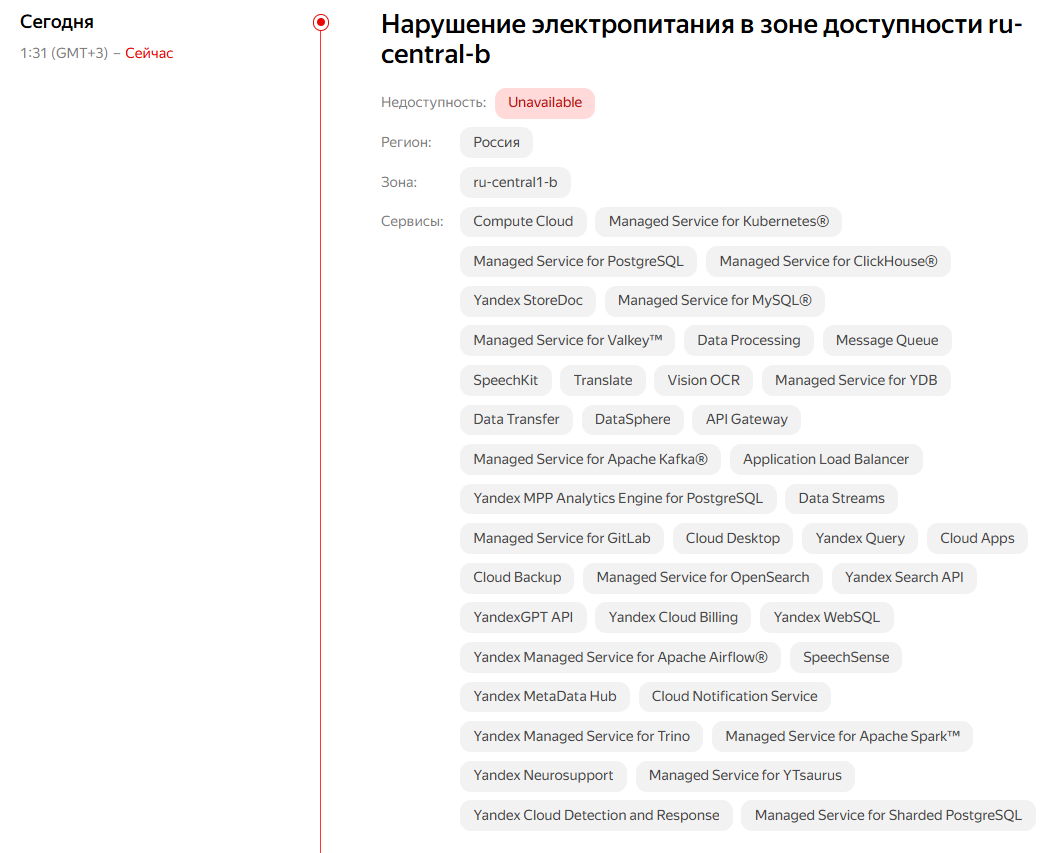The image size is (1062, 853).
Task: Click the Compute Cloud service tag
Action: point(523,222)
